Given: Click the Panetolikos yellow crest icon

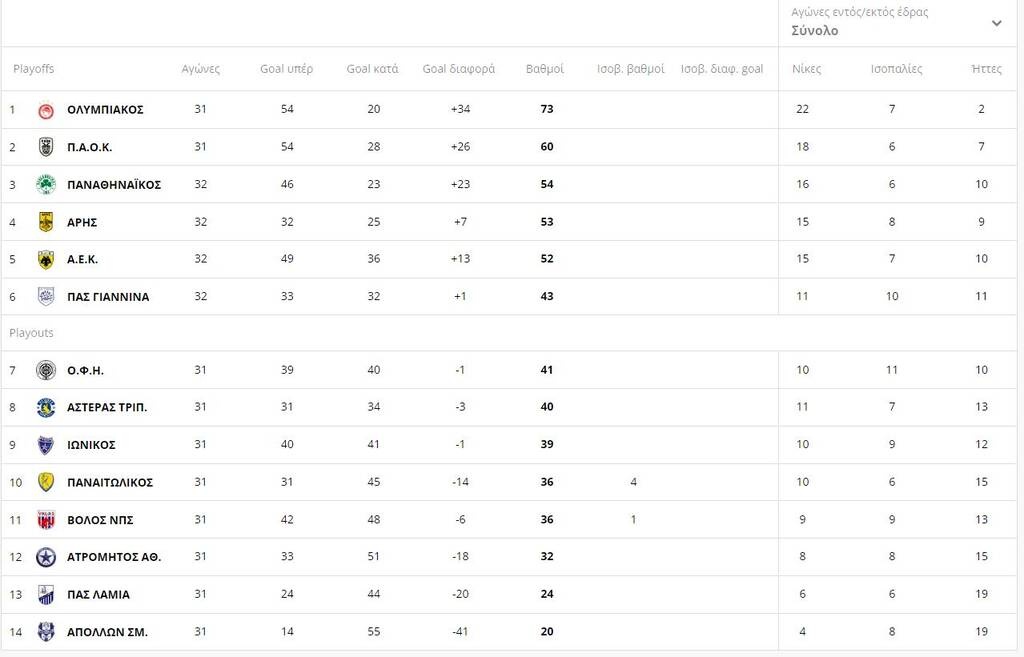Looking at the screenshot, I should pos(46,483).
